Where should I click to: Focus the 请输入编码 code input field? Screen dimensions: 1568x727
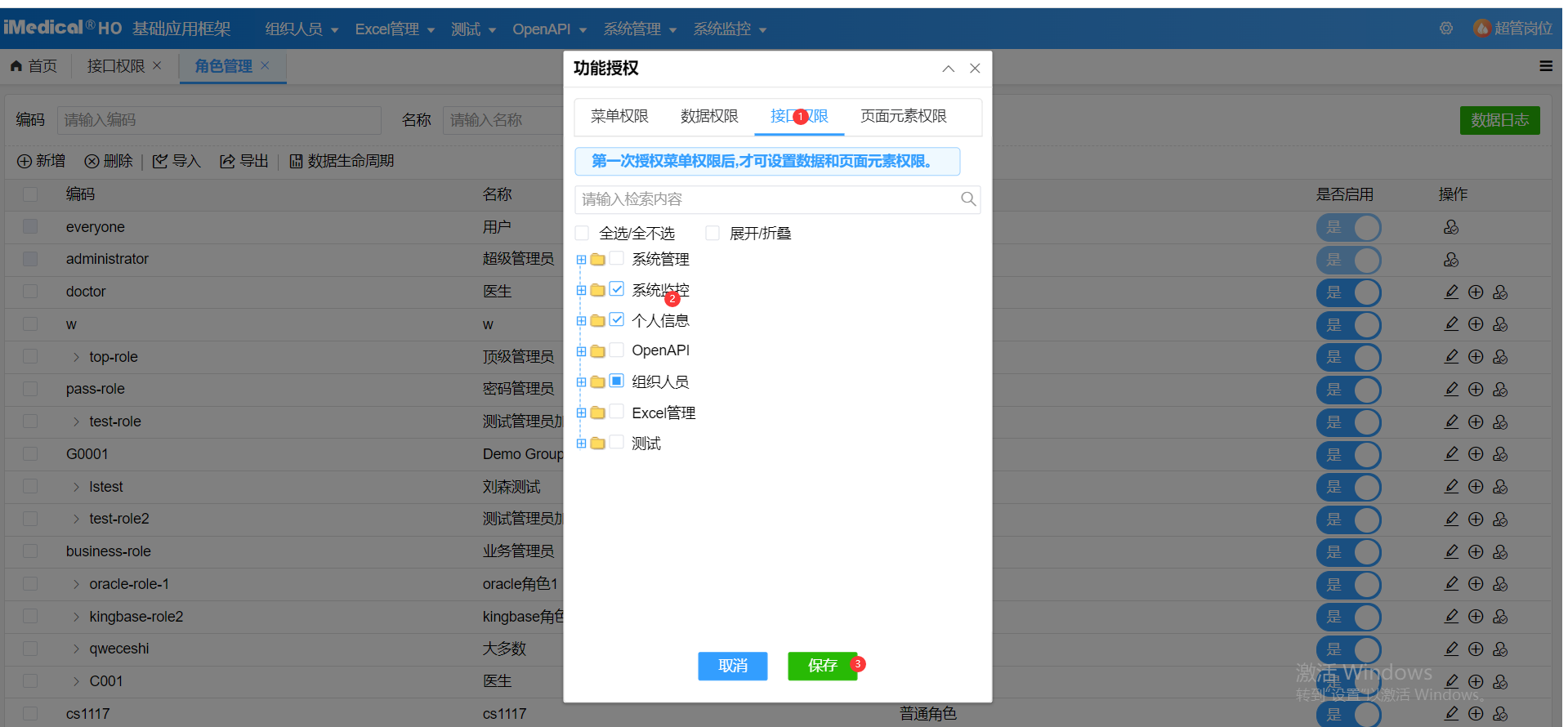(x=219, y=120)
